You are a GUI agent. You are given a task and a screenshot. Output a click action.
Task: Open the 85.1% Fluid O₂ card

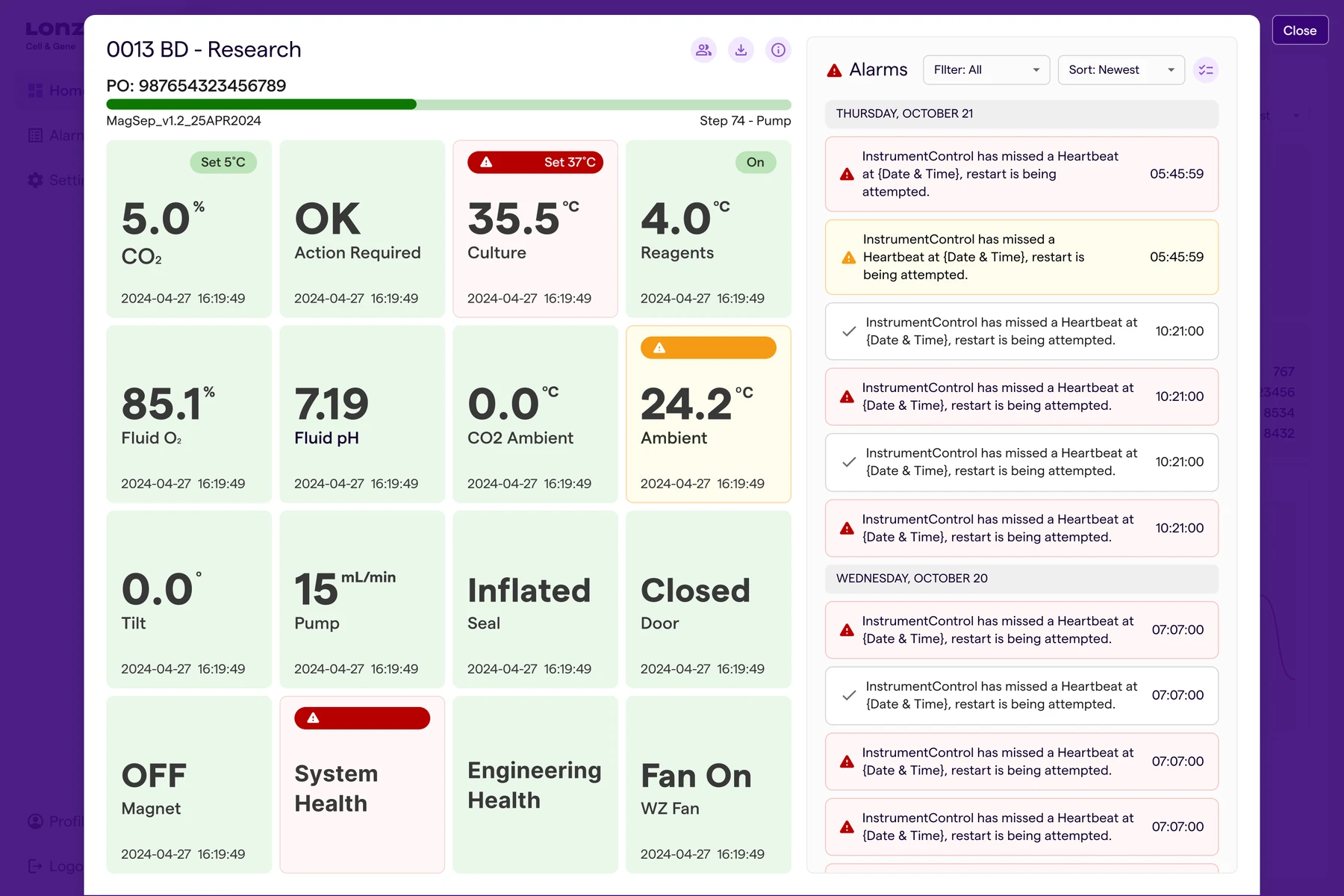[x=189, y=414]
